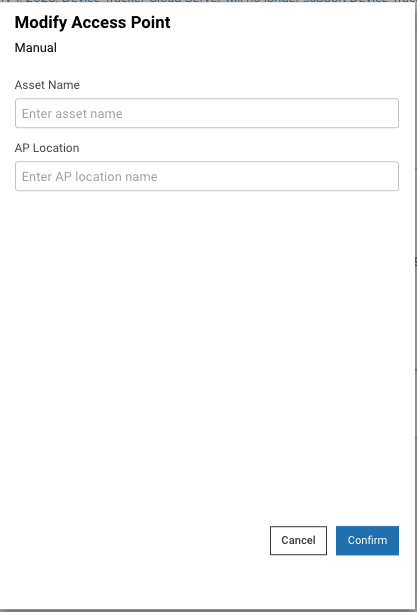Image resolution: width=417 pixels, height=612 pixels.
Task: Click the partially hidden banner text above the dialog
Action: click(208, 1)
